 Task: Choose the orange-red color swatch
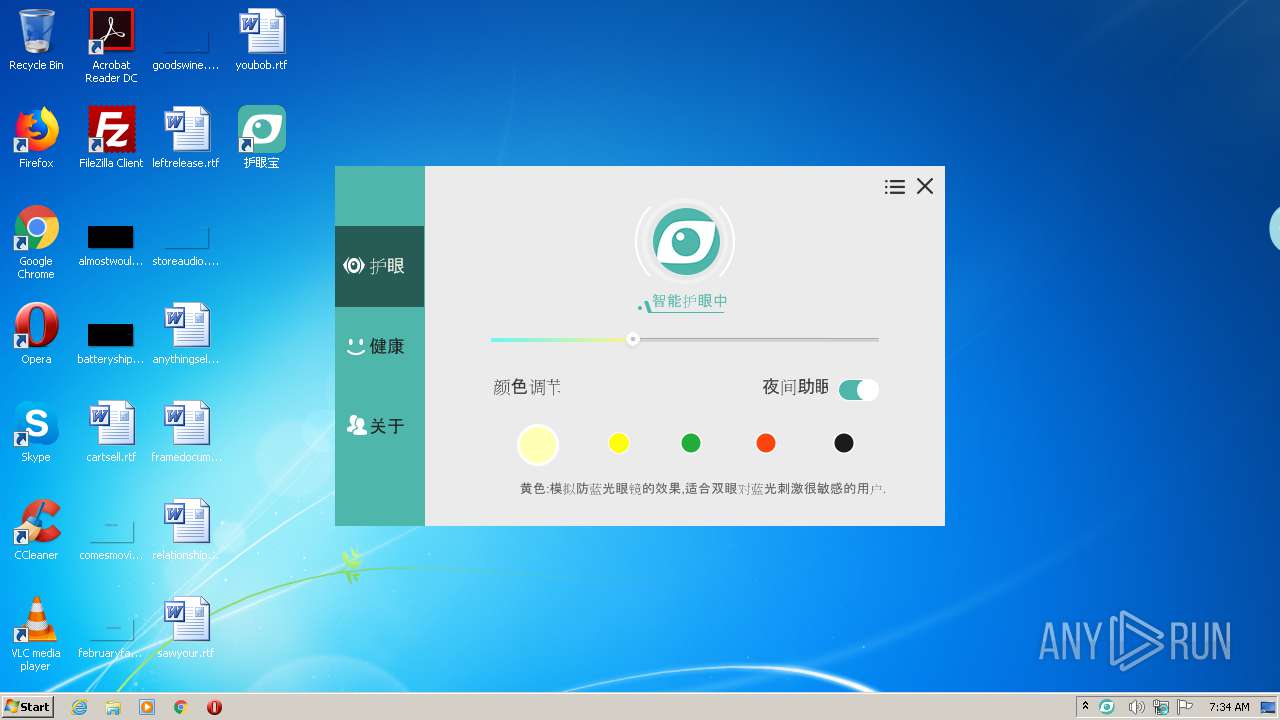pyautogui.click(x=766, y=443)
